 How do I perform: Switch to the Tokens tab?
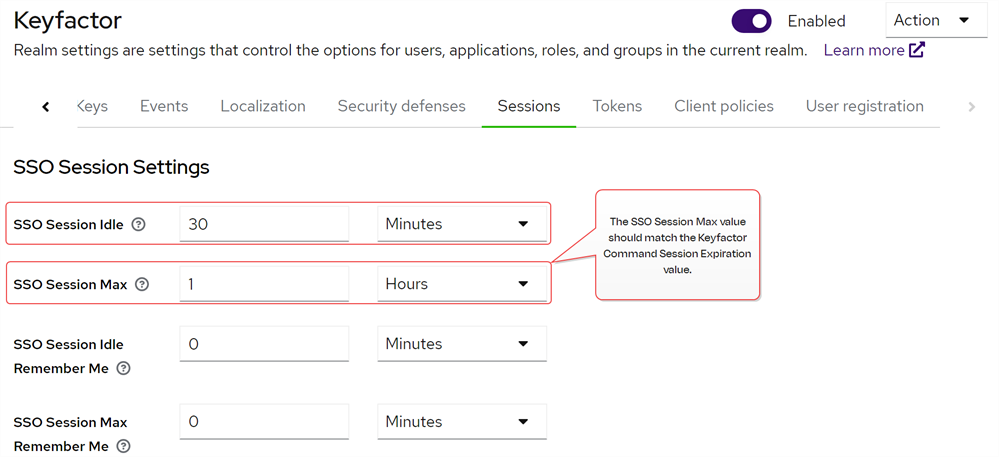(x=617, y=106)
